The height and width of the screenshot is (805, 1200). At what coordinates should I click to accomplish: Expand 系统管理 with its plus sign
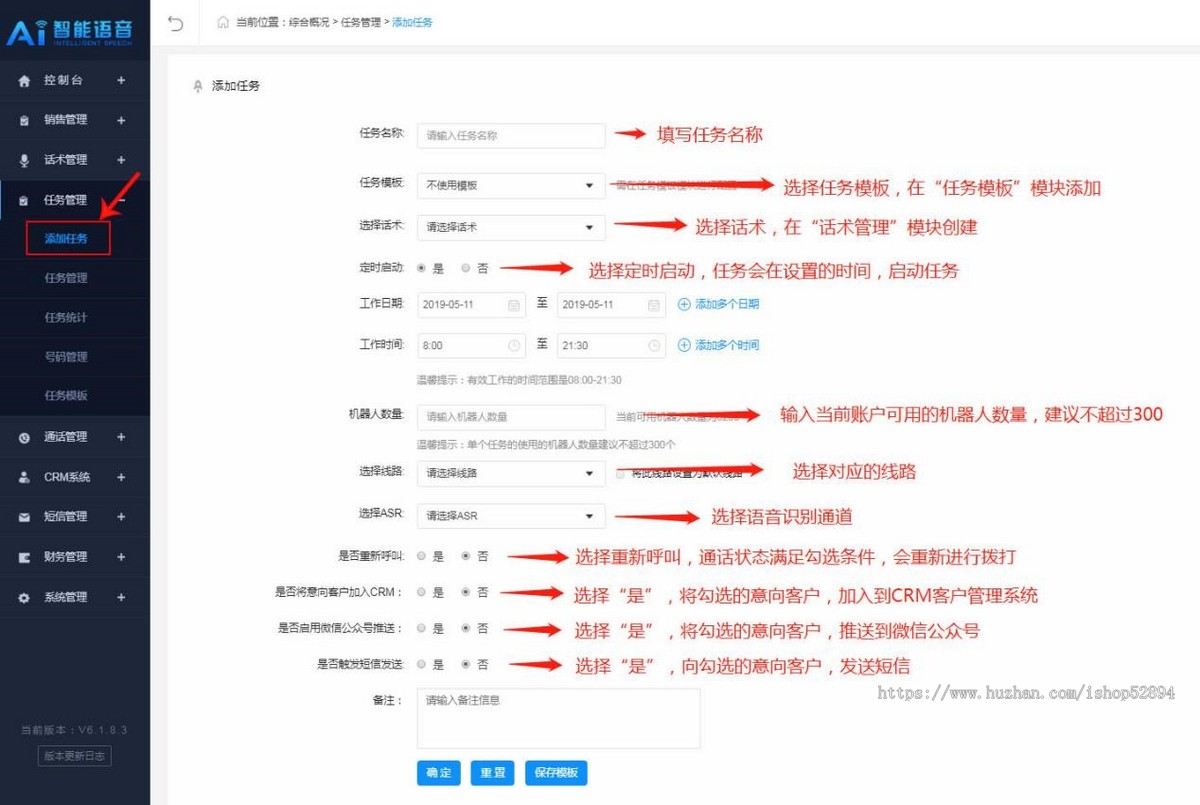click(121, 597)
